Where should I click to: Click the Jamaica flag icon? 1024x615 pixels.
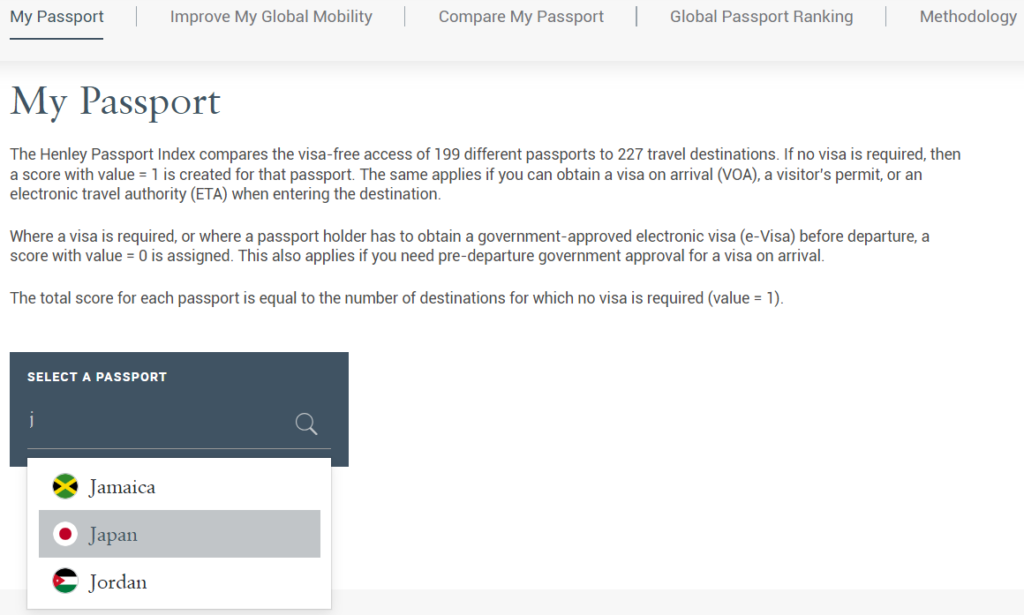(65, 486)
